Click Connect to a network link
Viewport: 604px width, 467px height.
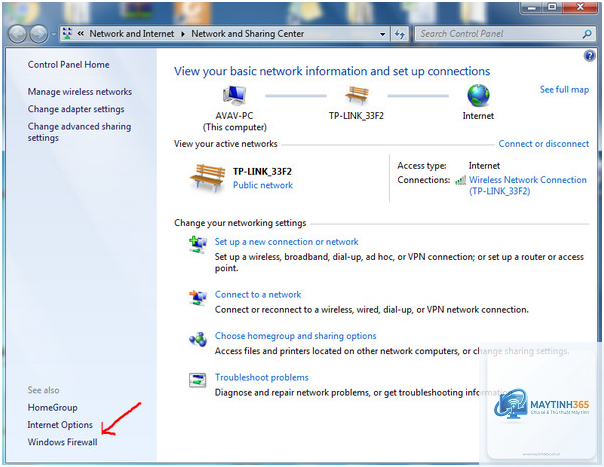258,295
